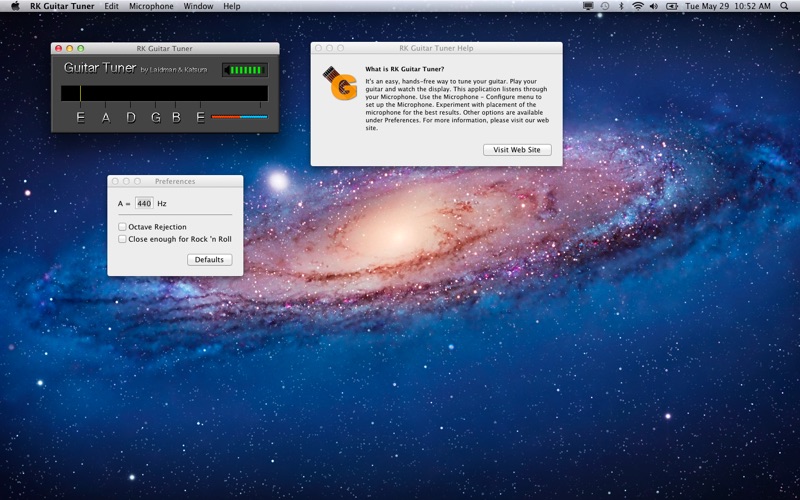800x500 pixels.
Task: Click the Visit Web Site button
Action: click(x=517, y=150)
